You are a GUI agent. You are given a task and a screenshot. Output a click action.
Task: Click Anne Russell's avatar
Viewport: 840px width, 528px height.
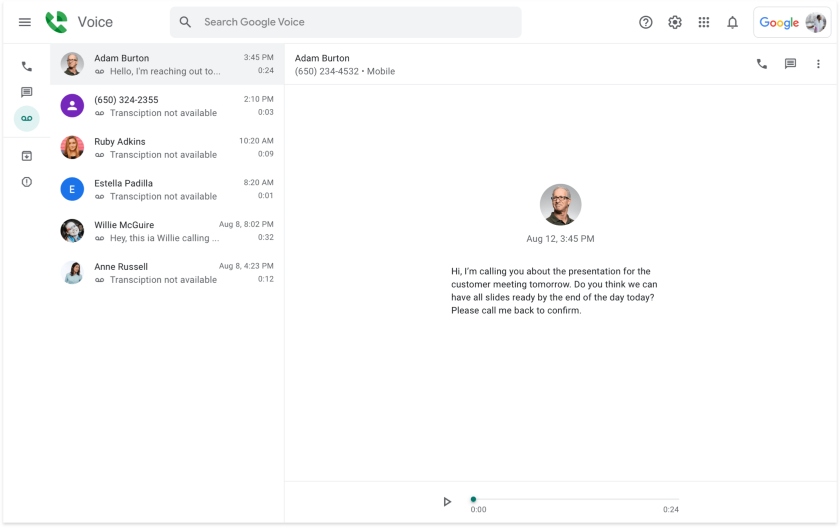pos(72,273)
